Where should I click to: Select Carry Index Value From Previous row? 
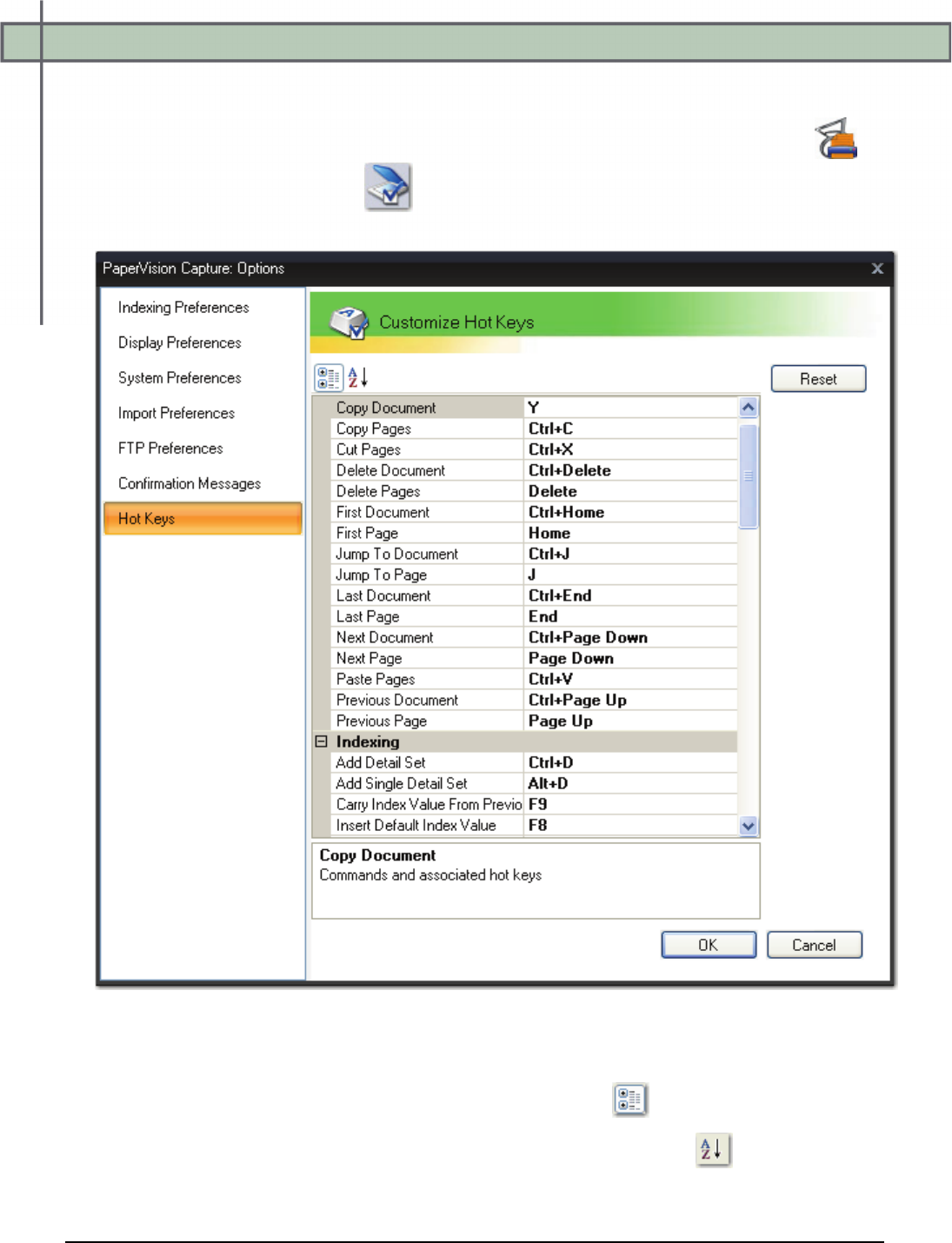point(428,804)
